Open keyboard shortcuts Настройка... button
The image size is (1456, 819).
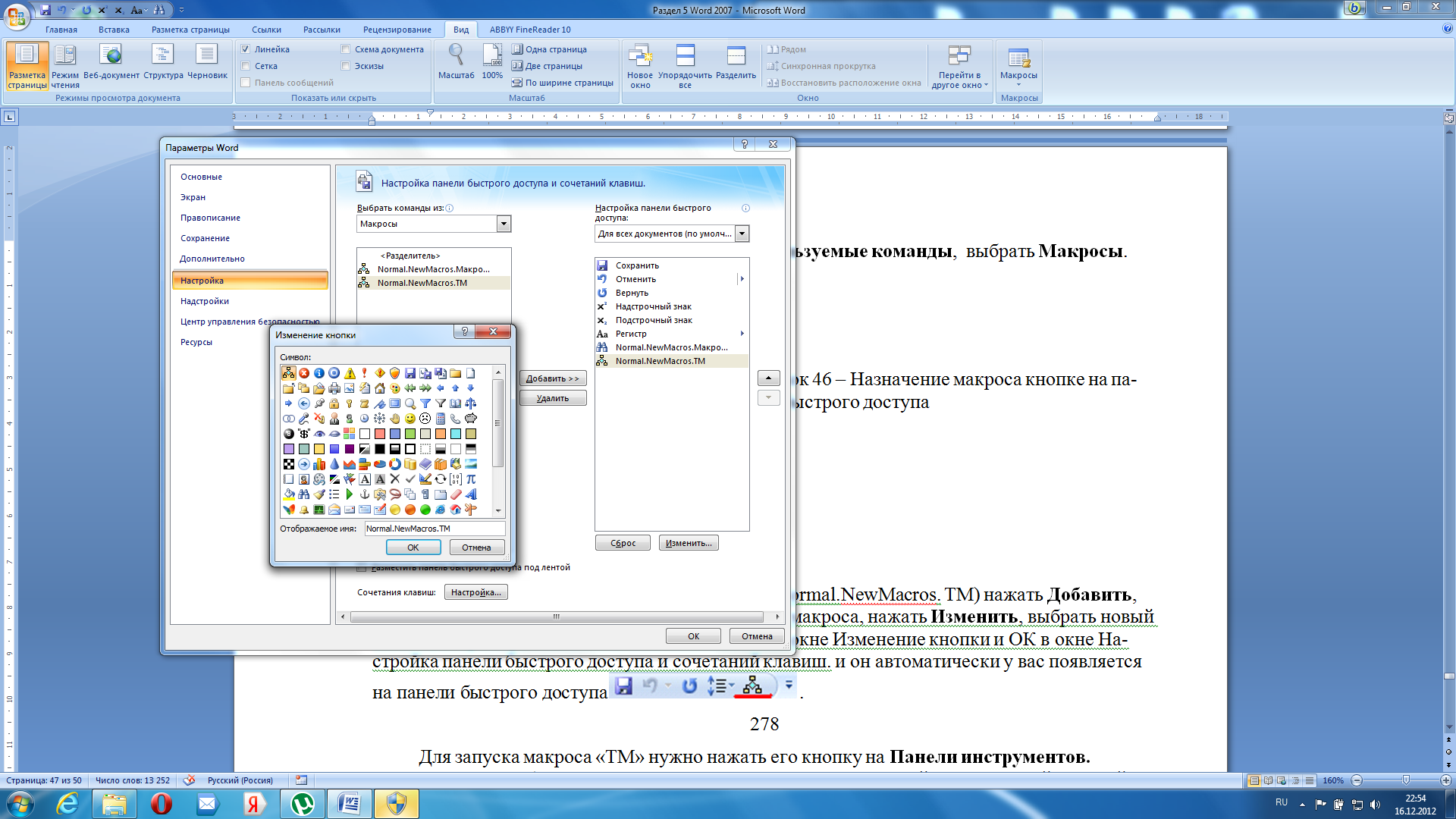[476, 592]
